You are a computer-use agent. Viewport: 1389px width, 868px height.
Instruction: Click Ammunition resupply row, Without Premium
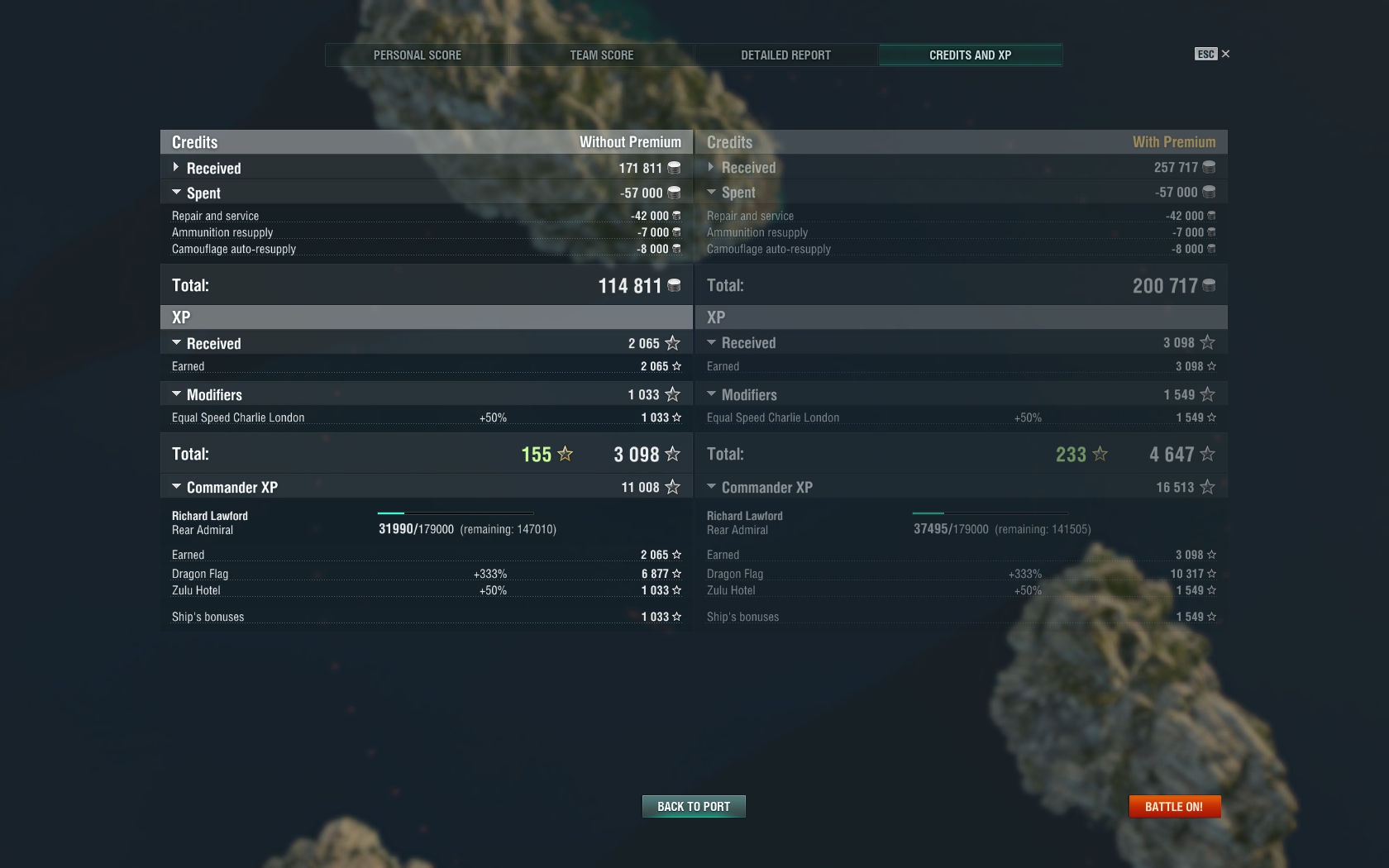coord(427,232)
